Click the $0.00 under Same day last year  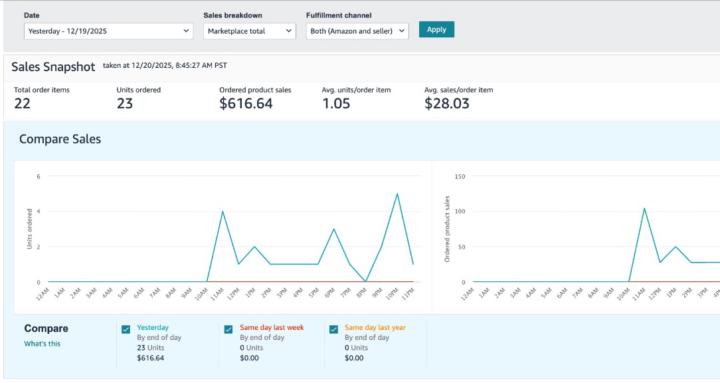click(x=354, y=358)
